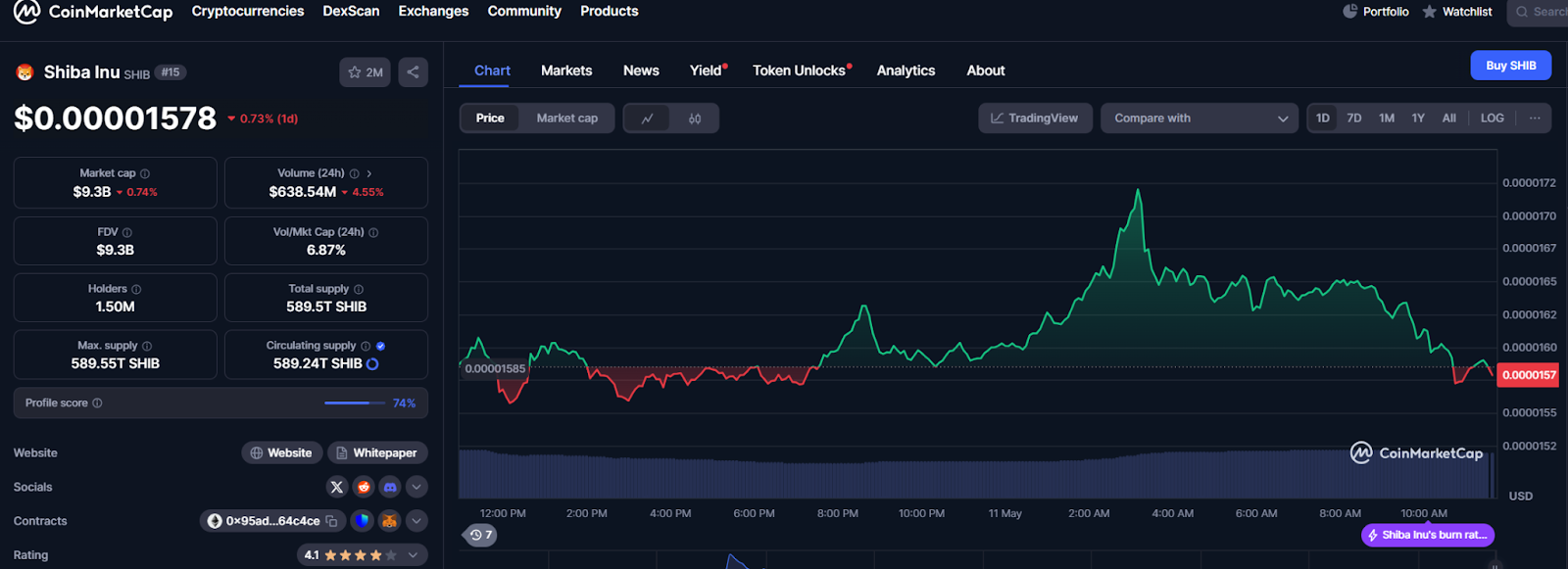1568x569 pixels.
Task: Click the share icon next to the star
Action: point(413,72)
